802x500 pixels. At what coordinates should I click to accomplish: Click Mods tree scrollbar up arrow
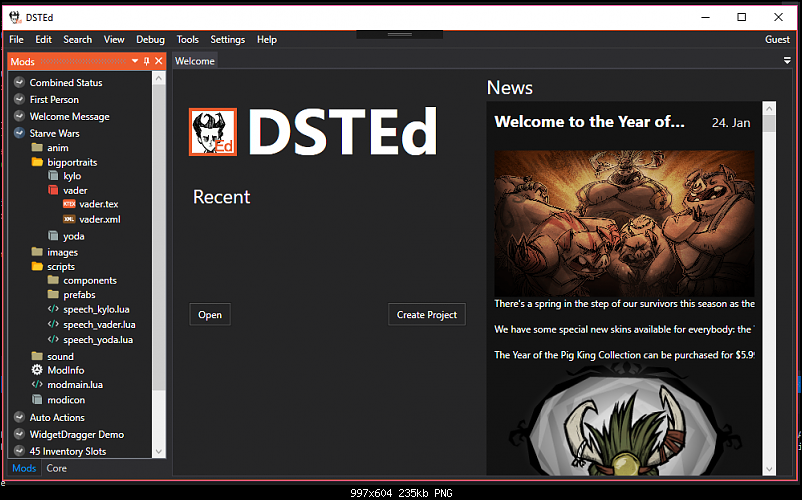click(159, 78)
